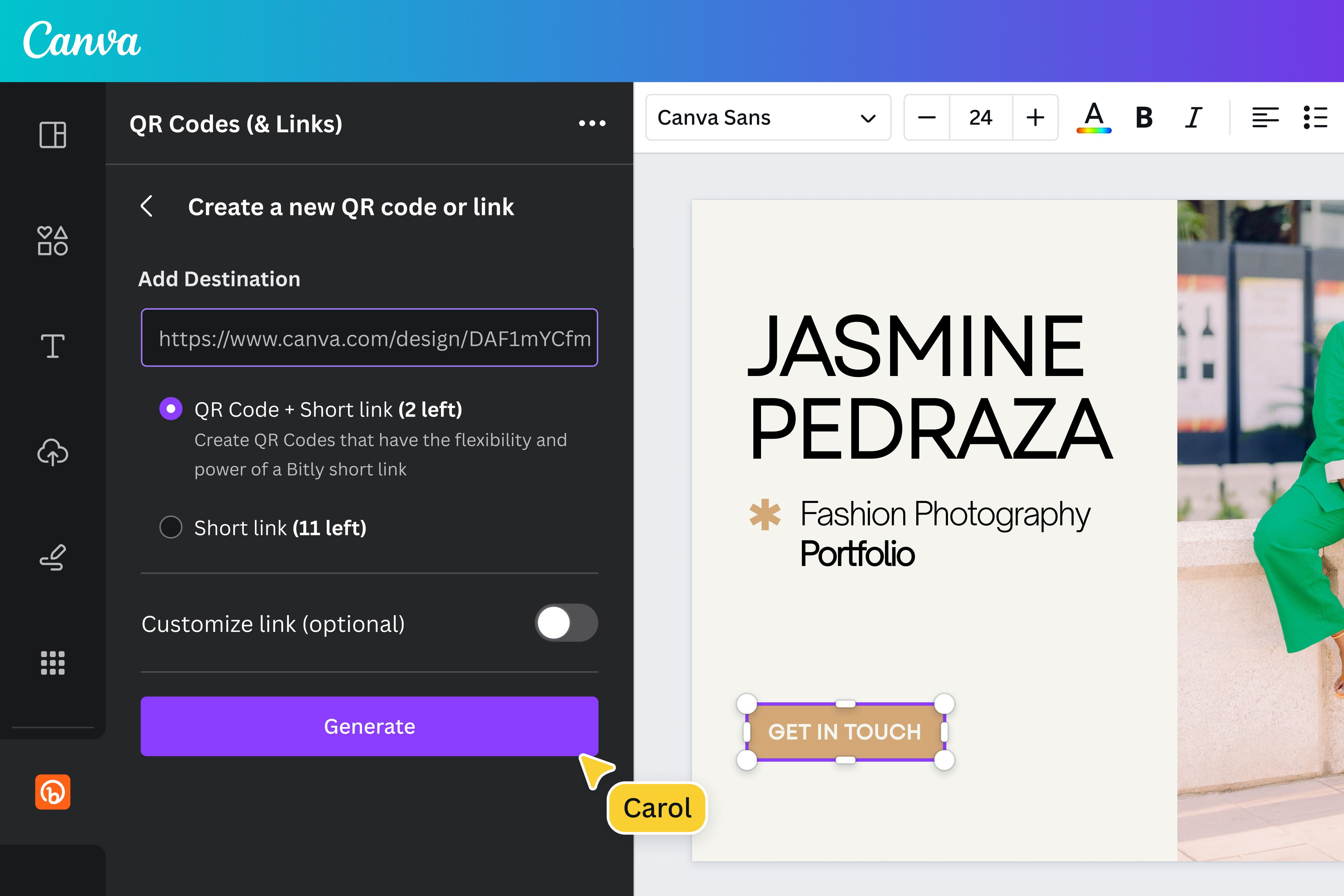Open the Apps panel grid icon
The width and height of the screenshot is (1344, 896).
[x=52, y=662]
